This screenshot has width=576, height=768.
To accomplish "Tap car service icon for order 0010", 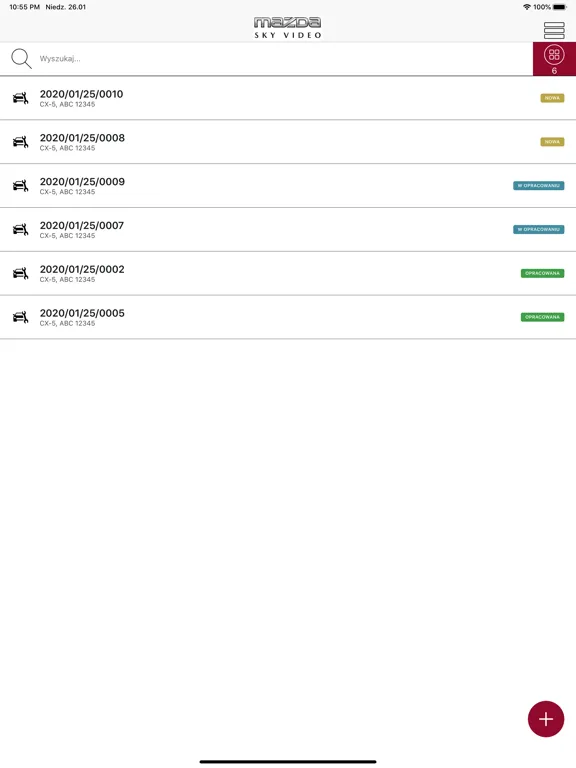I will 21,98.
